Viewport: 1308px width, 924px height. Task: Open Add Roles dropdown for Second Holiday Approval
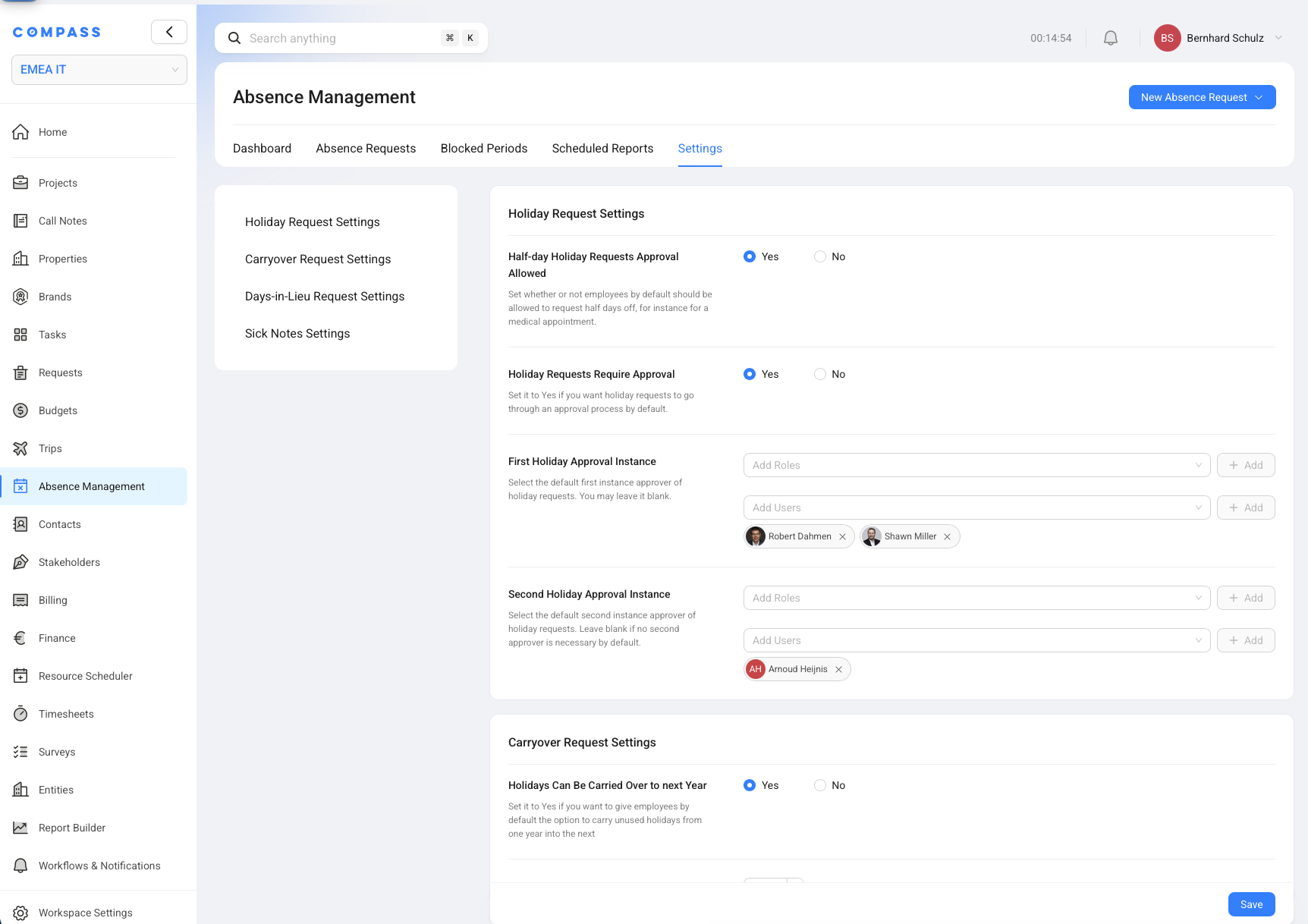(x=977, y=598)
